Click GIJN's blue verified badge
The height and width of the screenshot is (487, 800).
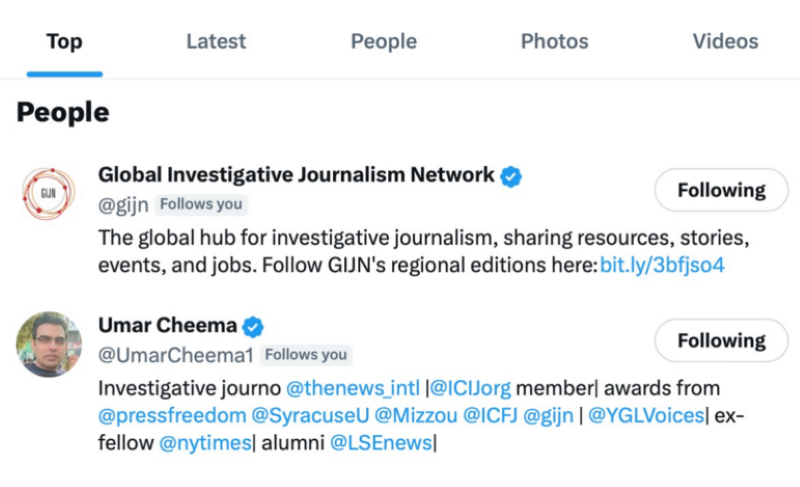point(512,177)
